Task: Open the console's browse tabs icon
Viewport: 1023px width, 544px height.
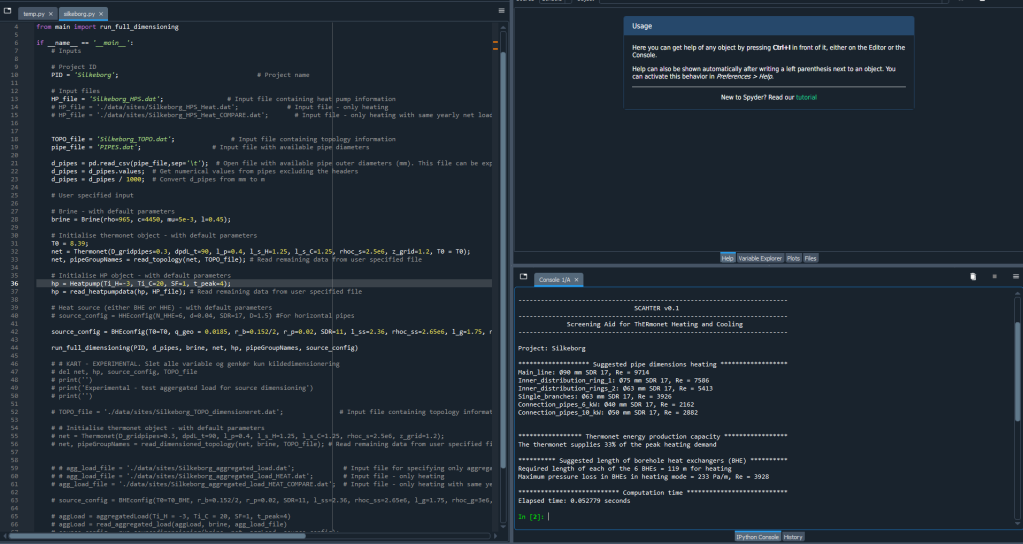Action: 523,277
